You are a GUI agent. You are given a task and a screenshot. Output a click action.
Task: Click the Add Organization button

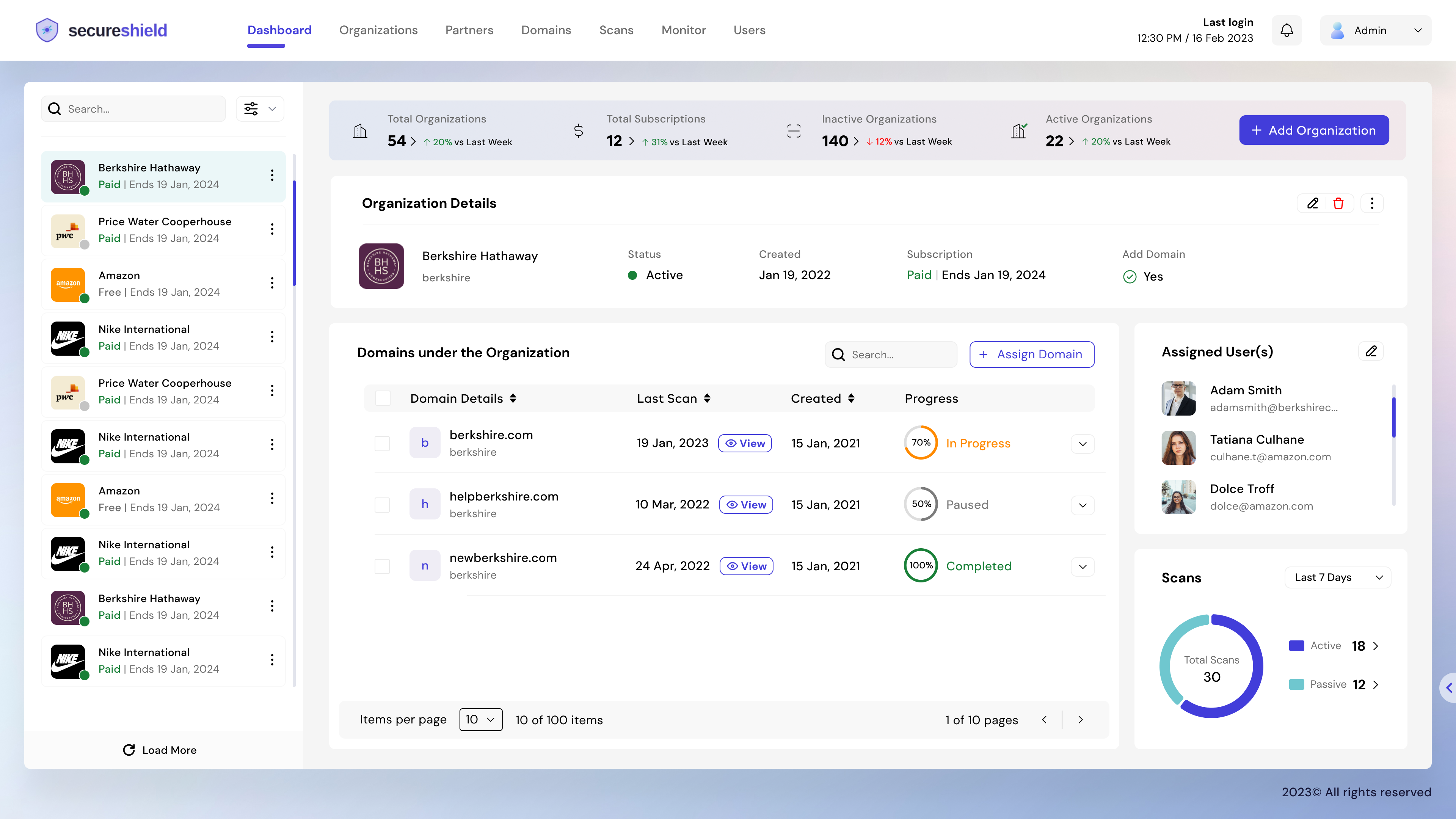[x=1313, y=130]
